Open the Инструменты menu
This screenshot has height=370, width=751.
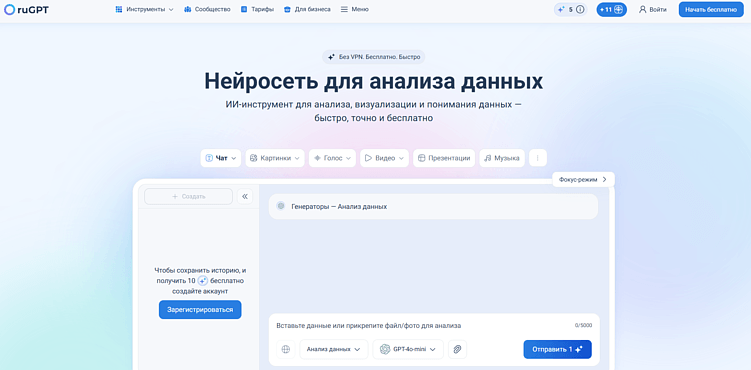(x=145, y=9)
